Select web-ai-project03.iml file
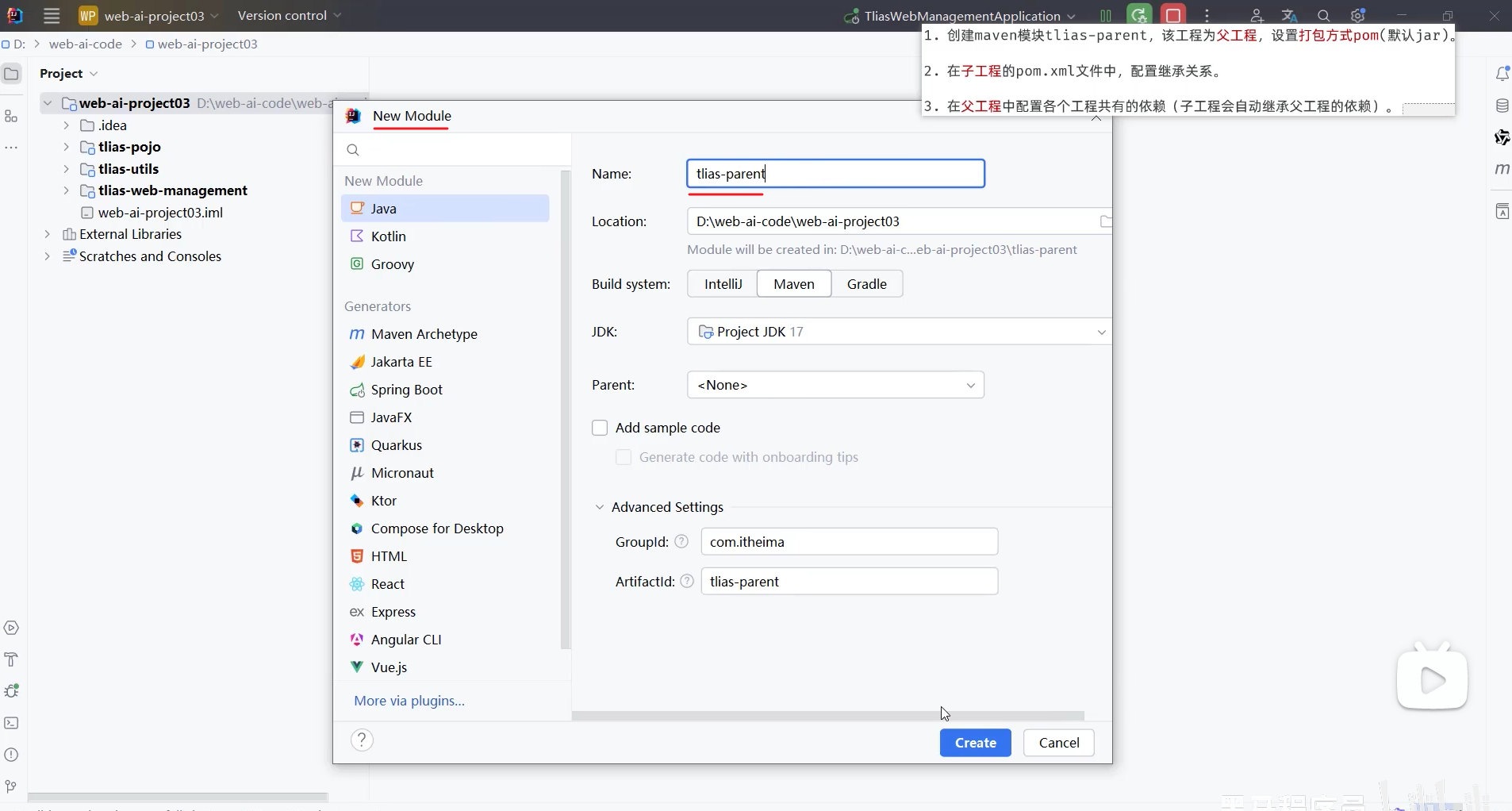The image size is (1512, 811). [x=152, y=213]
